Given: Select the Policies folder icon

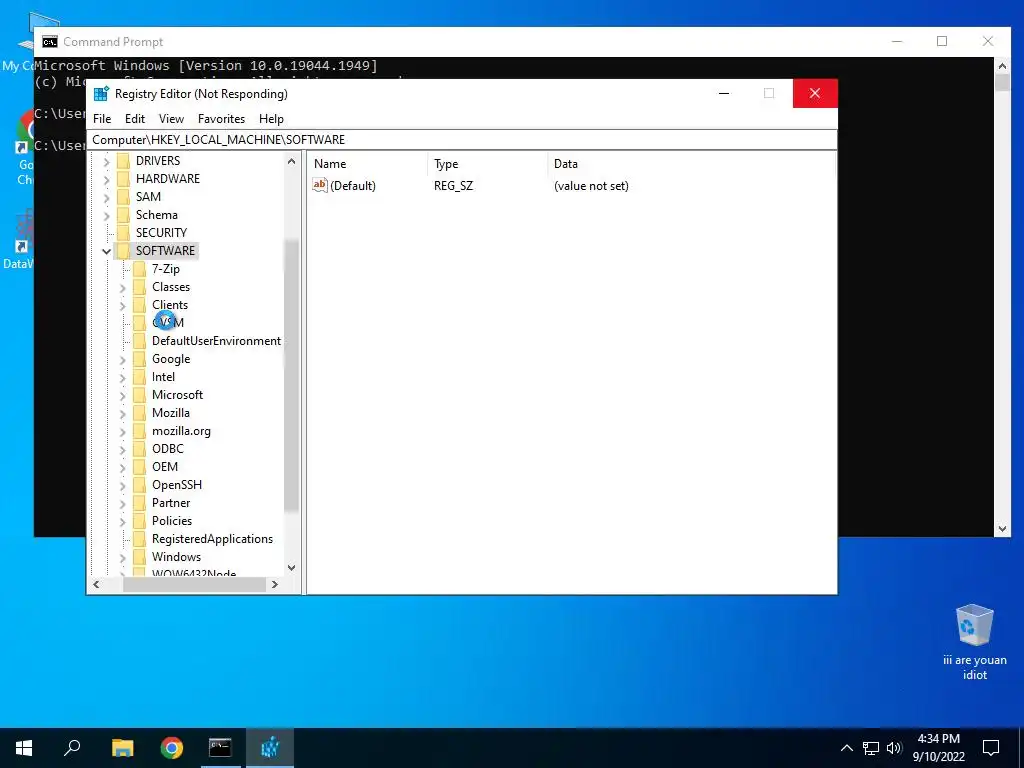Looking at the screenshot, I should [x=139, y=521].
